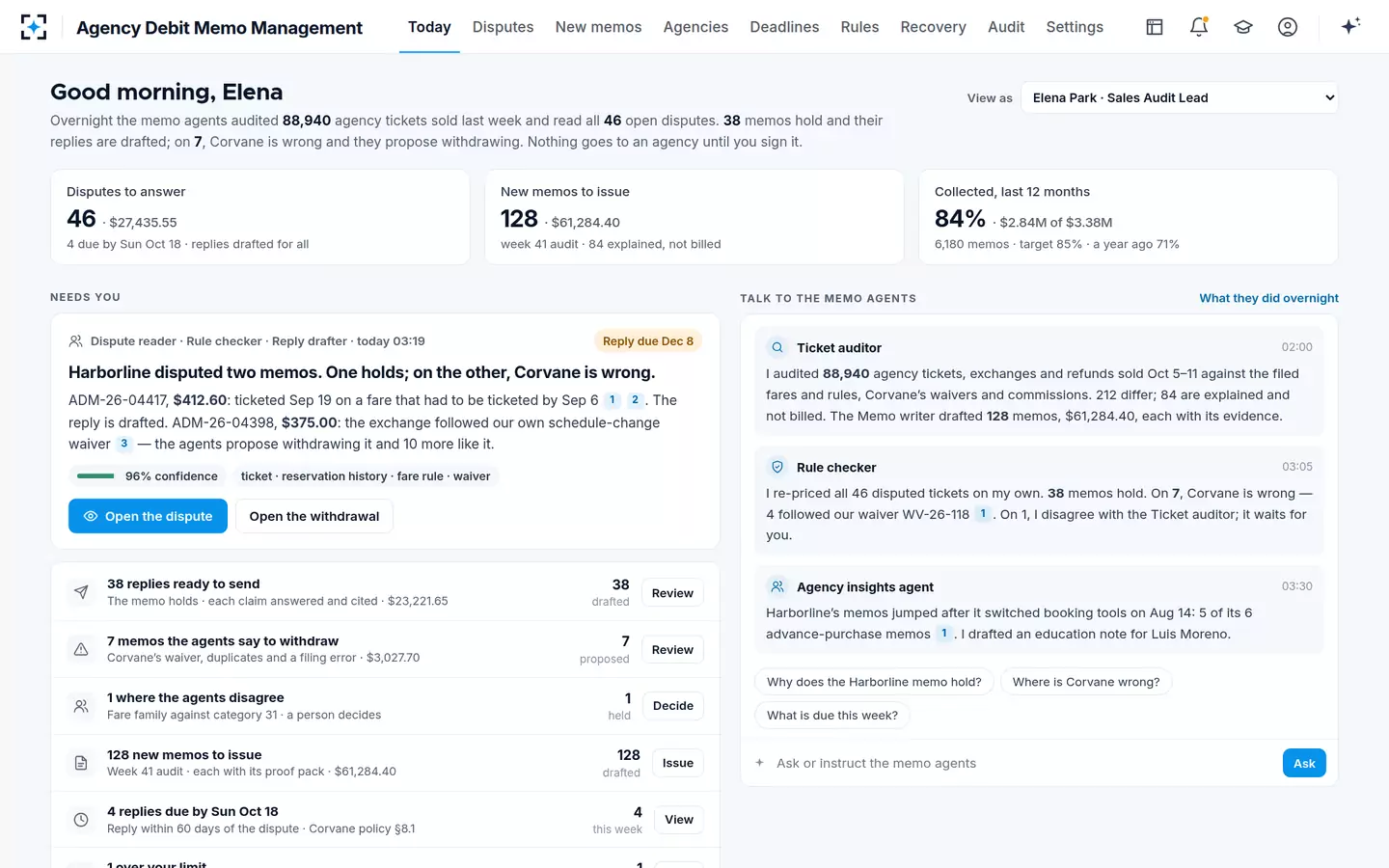Click the Ticket auditor search icon
Image resolution: width=1389 pixels, height=868 pixels.
pos(777,347)
